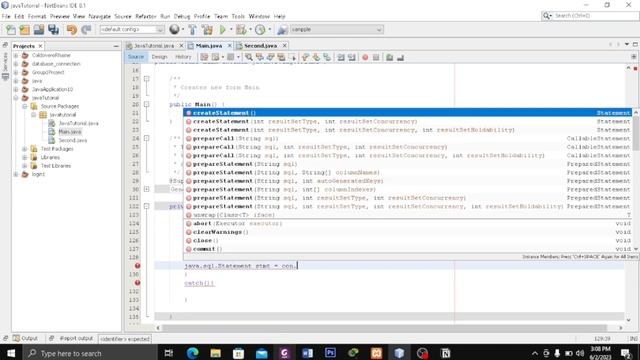Expand the GroupProject project node

click(x=16, y=72)
